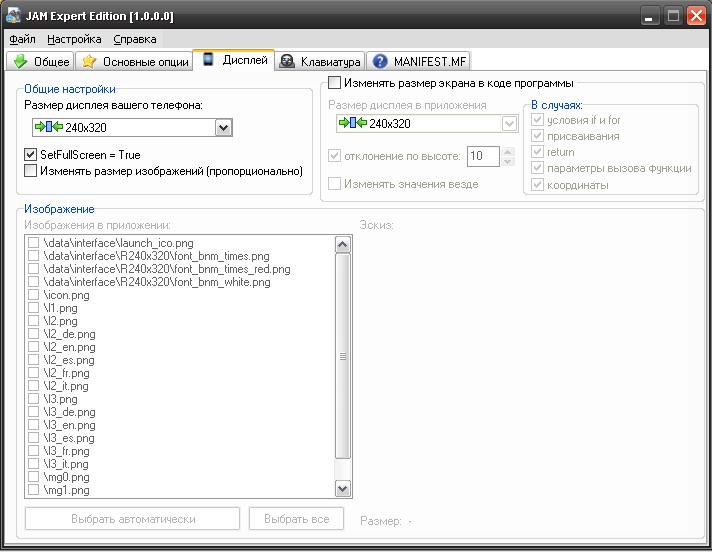The height and width of the screenshot is (552, 712).
Task: Toggle параметры вызова функции checkbox
Action: click(538, 168)
